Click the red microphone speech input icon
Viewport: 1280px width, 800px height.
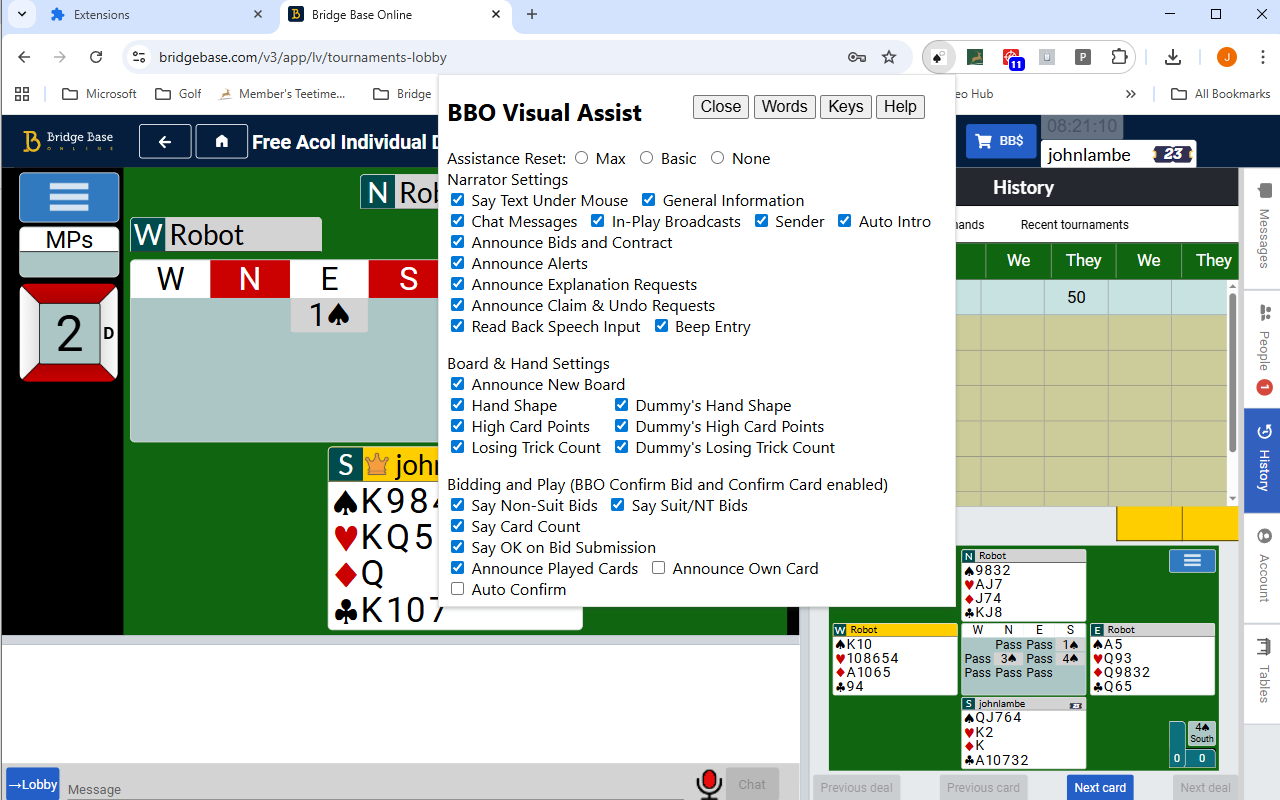tap(709, 784)
